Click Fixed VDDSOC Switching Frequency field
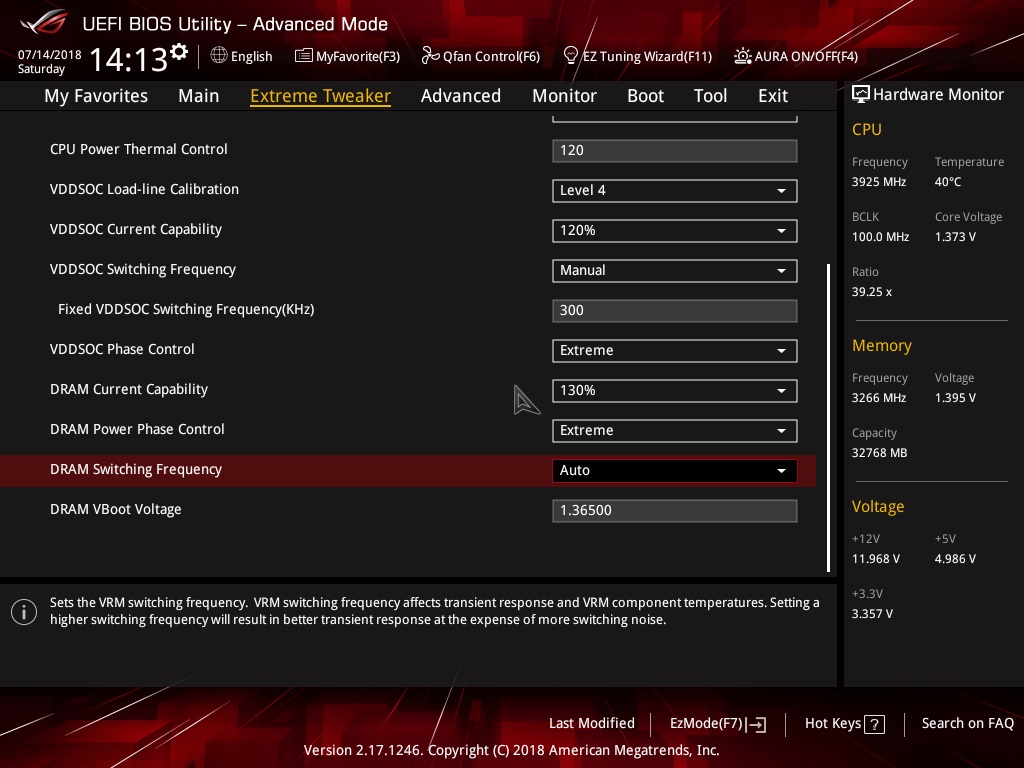 coord(675,311)
